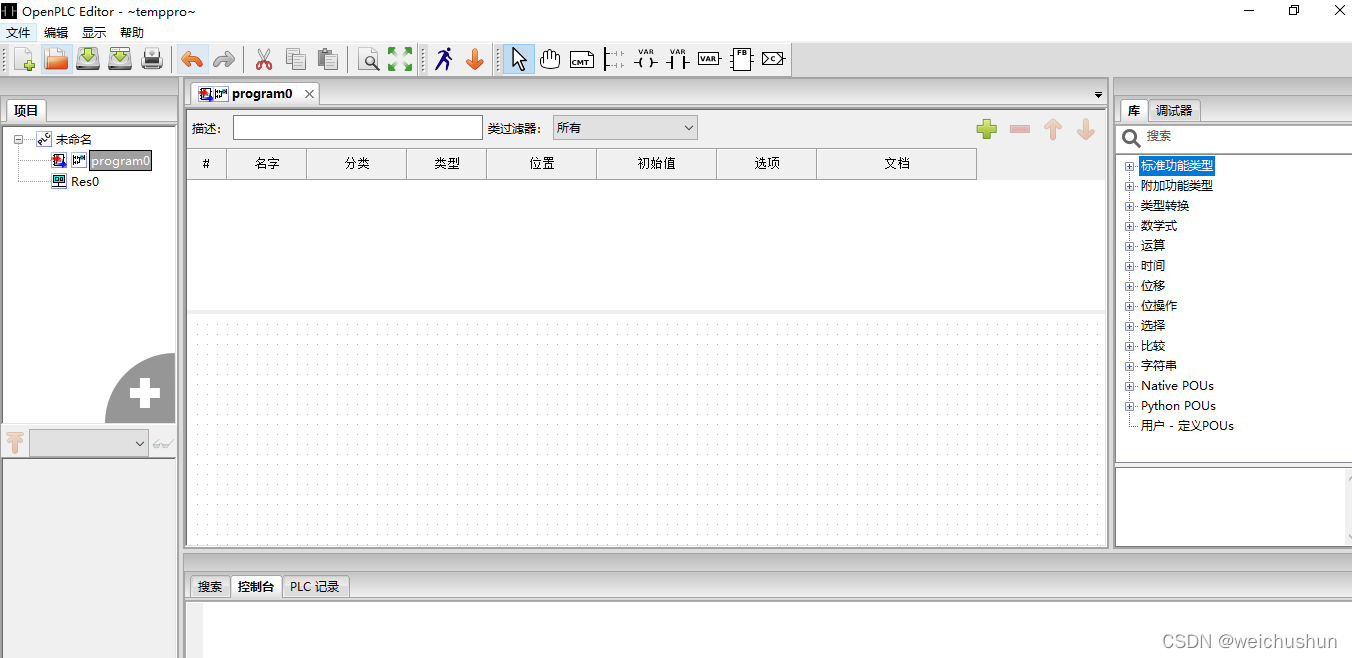1352x658 pixels.
Task: Select the Comment (CMT) tool
Action: [581, 59]
